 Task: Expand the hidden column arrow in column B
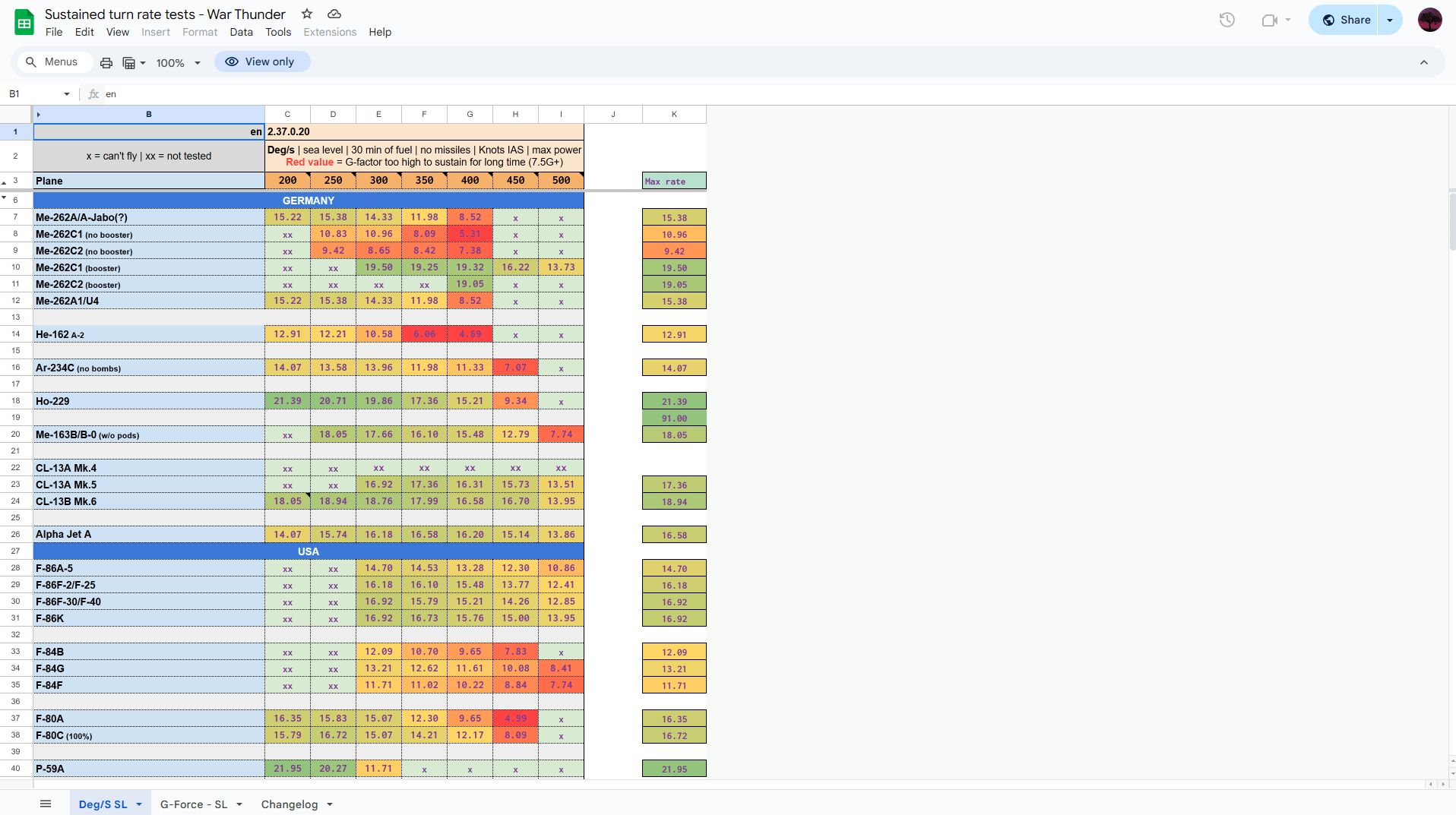(x=39, y=115)
